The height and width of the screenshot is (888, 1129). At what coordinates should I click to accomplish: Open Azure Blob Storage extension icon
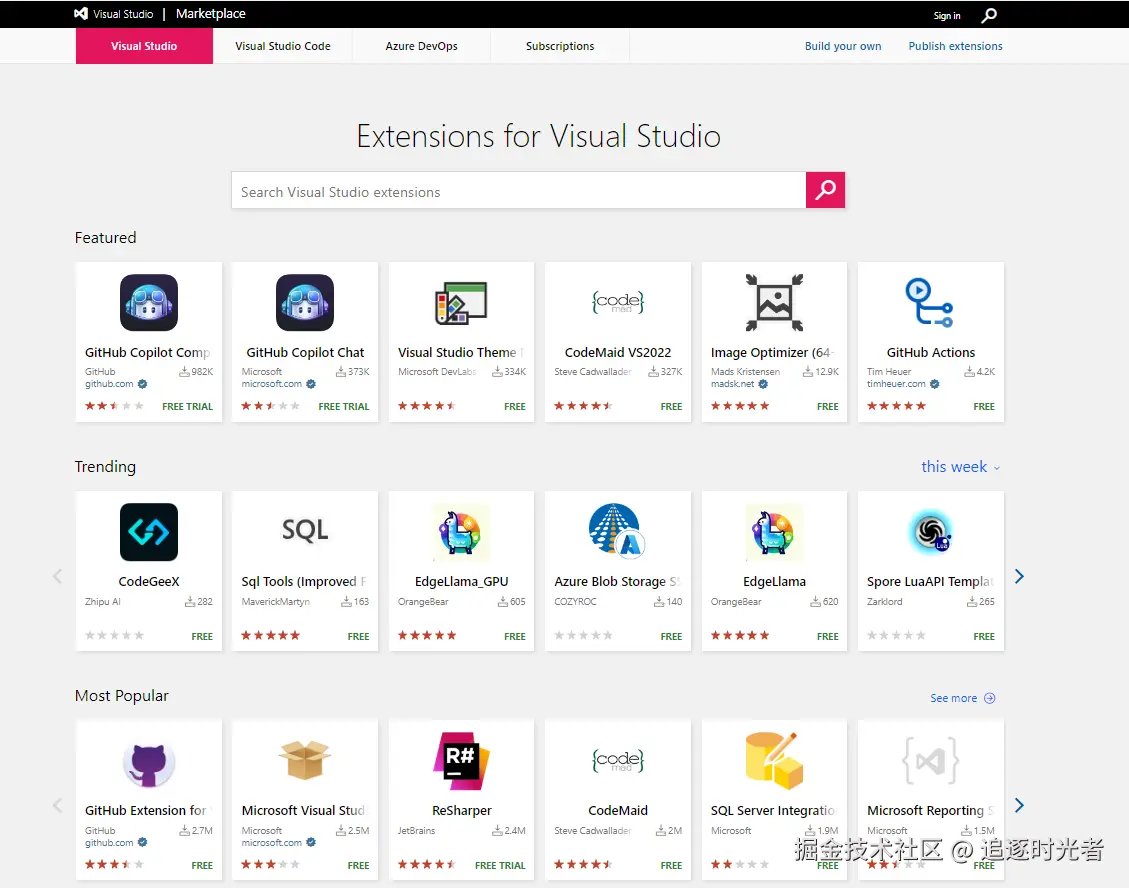616,531
